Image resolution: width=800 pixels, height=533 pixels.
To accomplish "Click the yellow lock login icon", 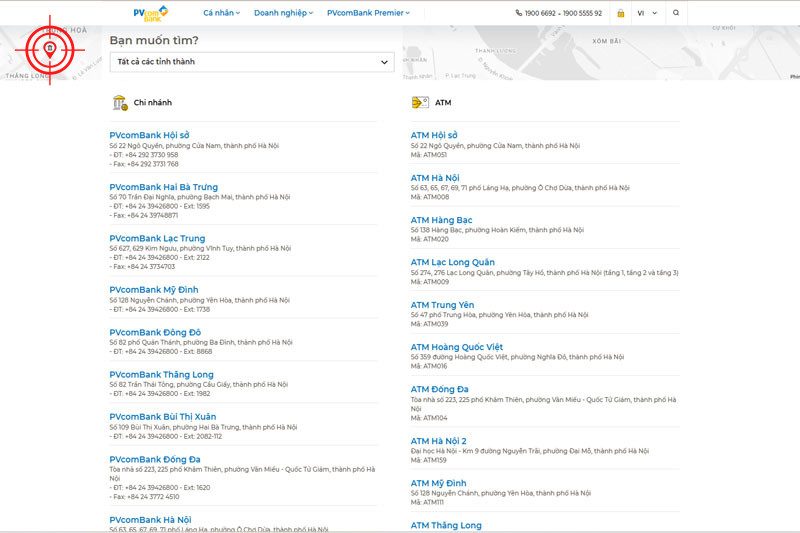I will click(620, 13).
